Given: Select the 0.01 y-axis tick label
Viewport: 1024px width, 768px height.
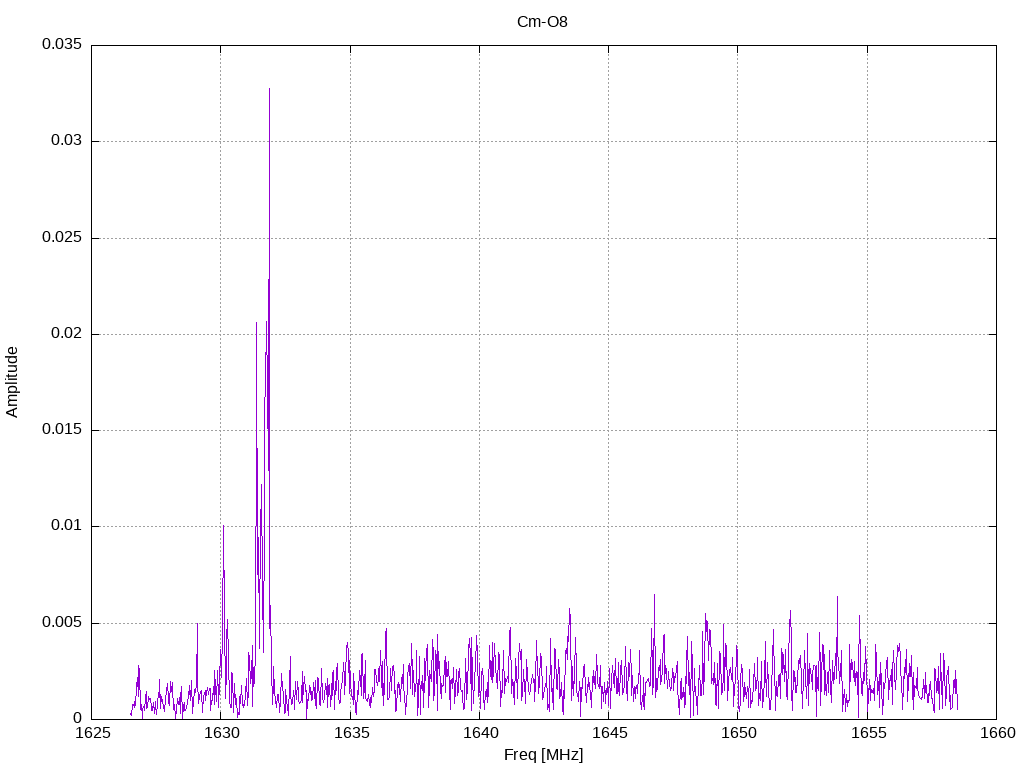Looking at the screenshot, I should click(65, 526).
